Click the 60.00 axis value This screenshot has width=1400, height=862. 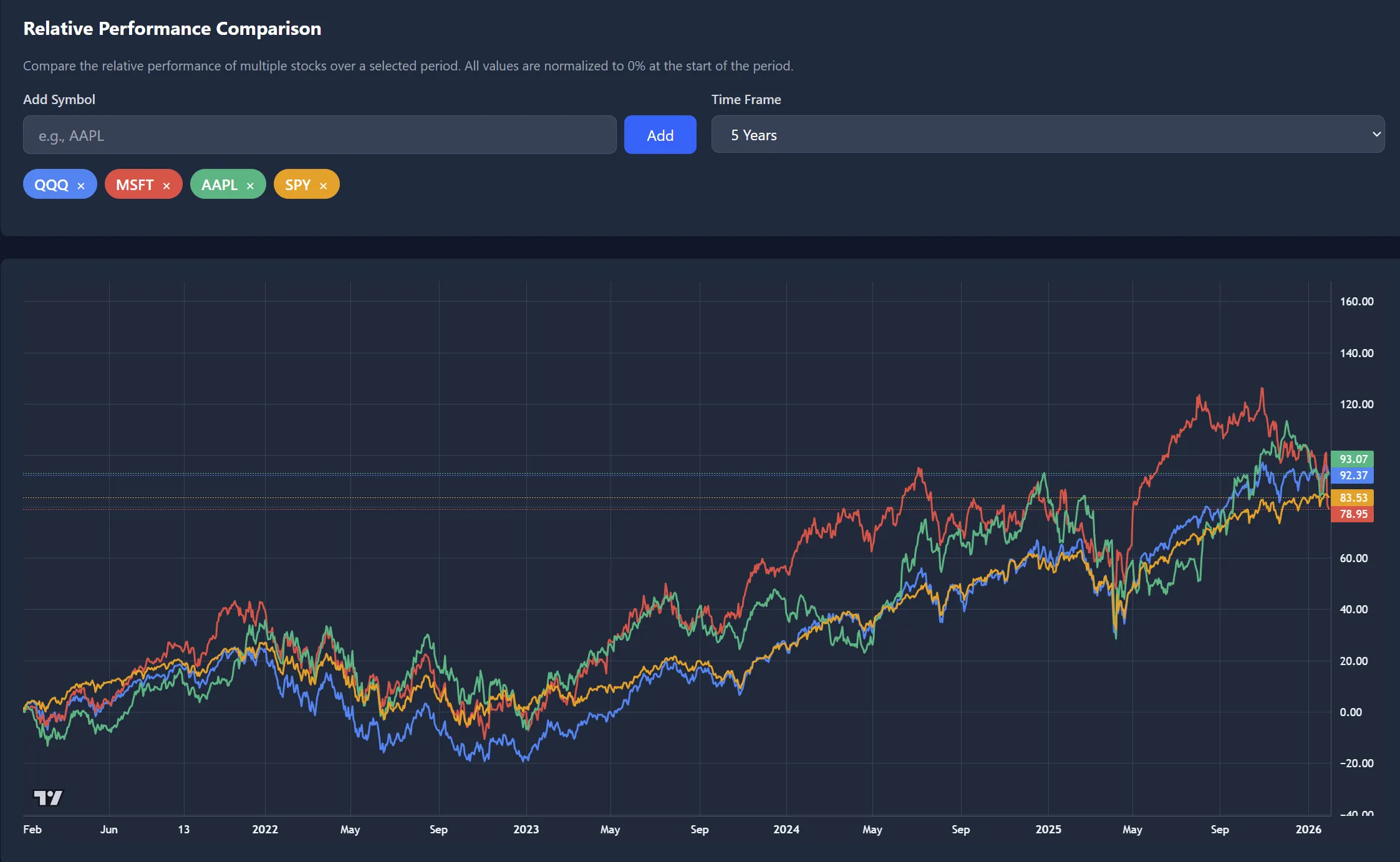1354,558
